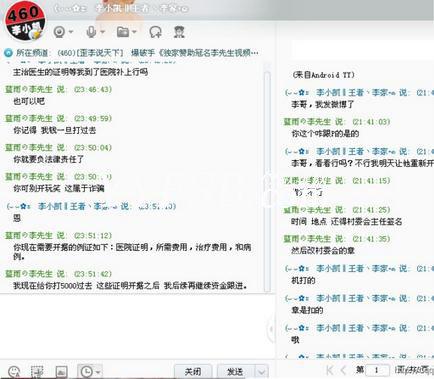Select message 你记得 我钱一旦打过去
The height and width of the screenshot is (379, 434).
pos(55,130)
